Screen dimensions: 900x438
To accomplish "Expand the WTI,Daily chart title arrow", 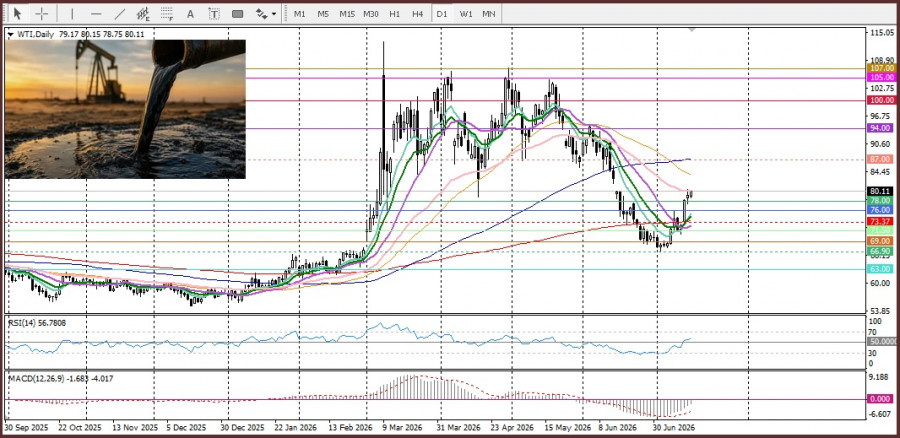I will coord(10,34).
